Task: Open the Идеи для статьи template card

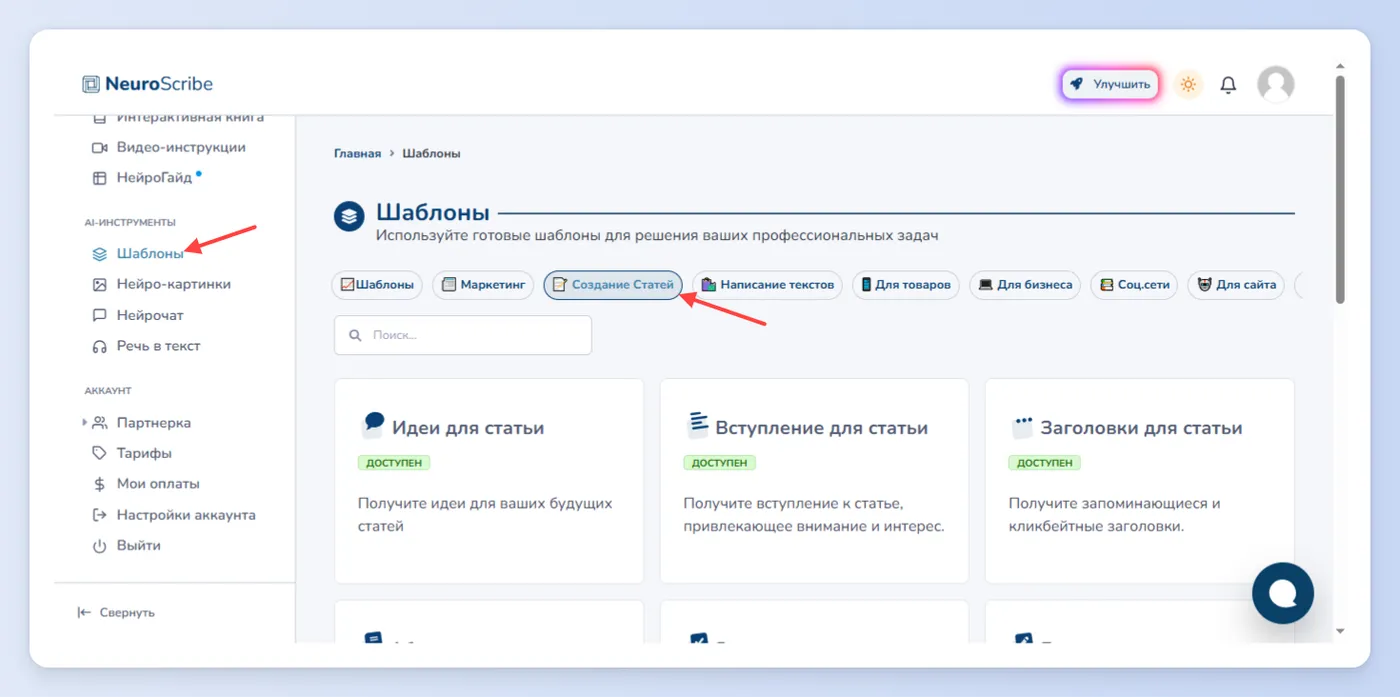Action: pos(489,481)
